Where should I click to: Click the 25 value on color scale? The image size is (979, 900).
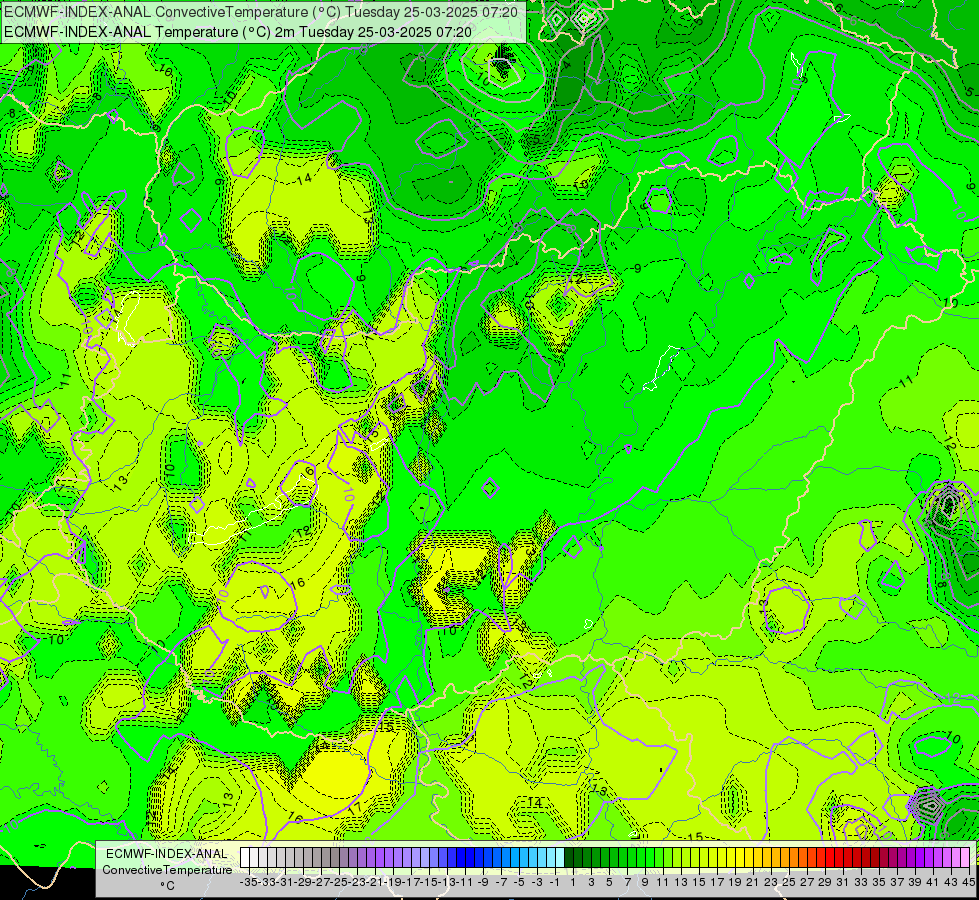(789, 882)
